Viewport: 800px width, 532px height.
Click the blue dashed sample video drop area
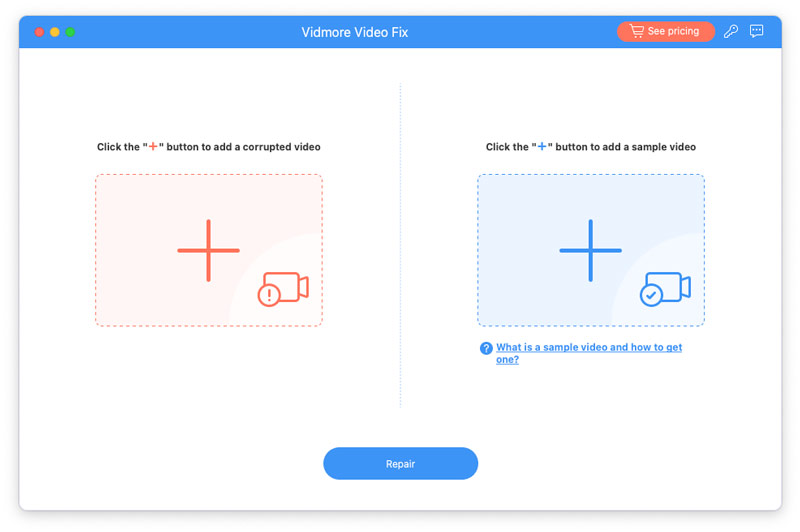point(591,250)
